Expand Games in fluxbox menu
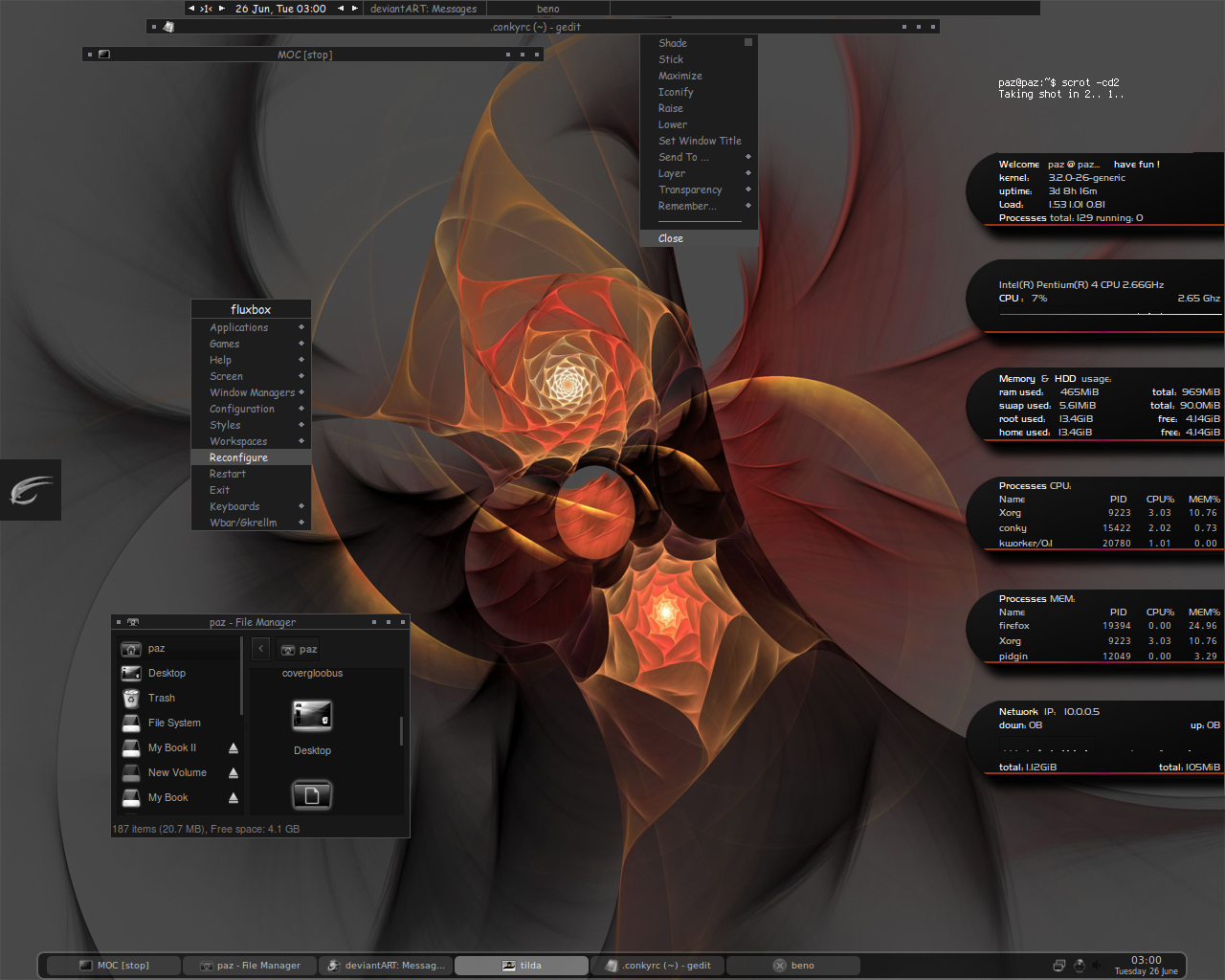The width and height of the screenshot is (1225, 980). pos(251,344)
